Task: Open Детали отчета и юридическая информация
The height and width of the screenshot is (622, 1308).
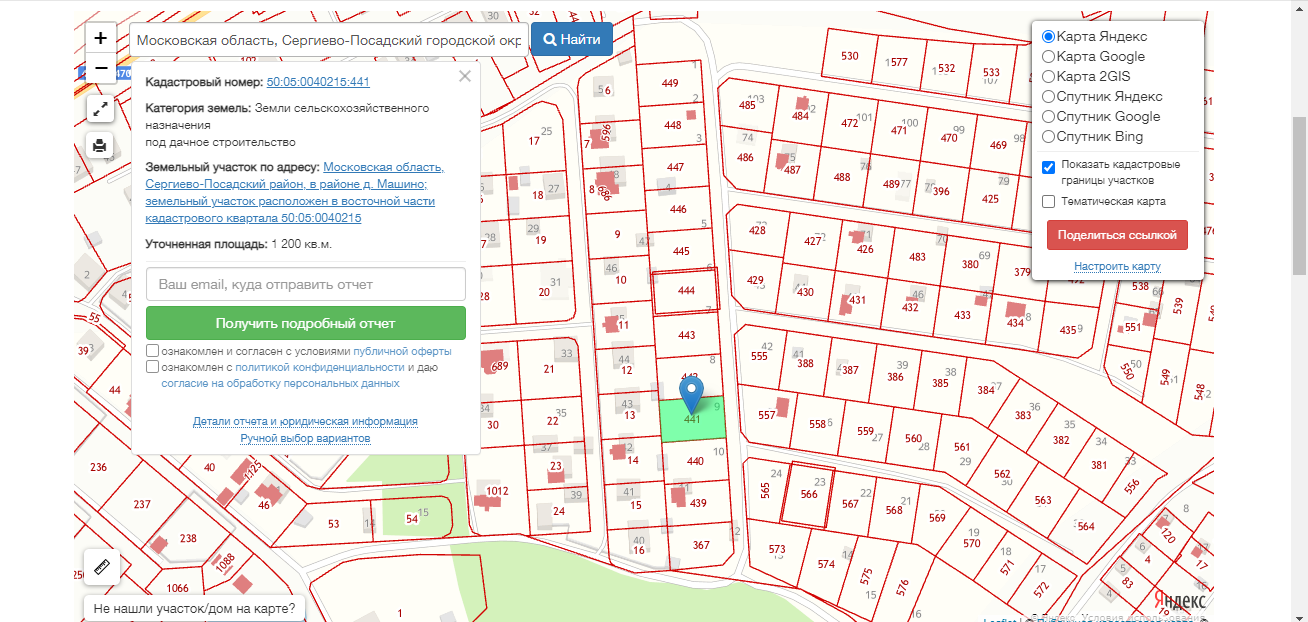Action: [x=305, y=421]
